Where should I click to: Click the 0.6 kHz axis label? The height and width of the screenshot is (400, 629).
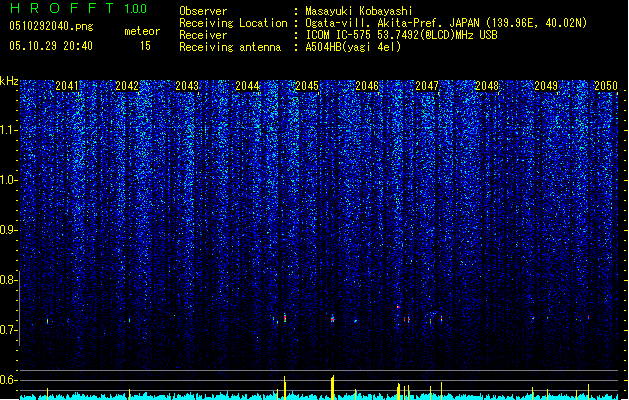click(8, 380)
